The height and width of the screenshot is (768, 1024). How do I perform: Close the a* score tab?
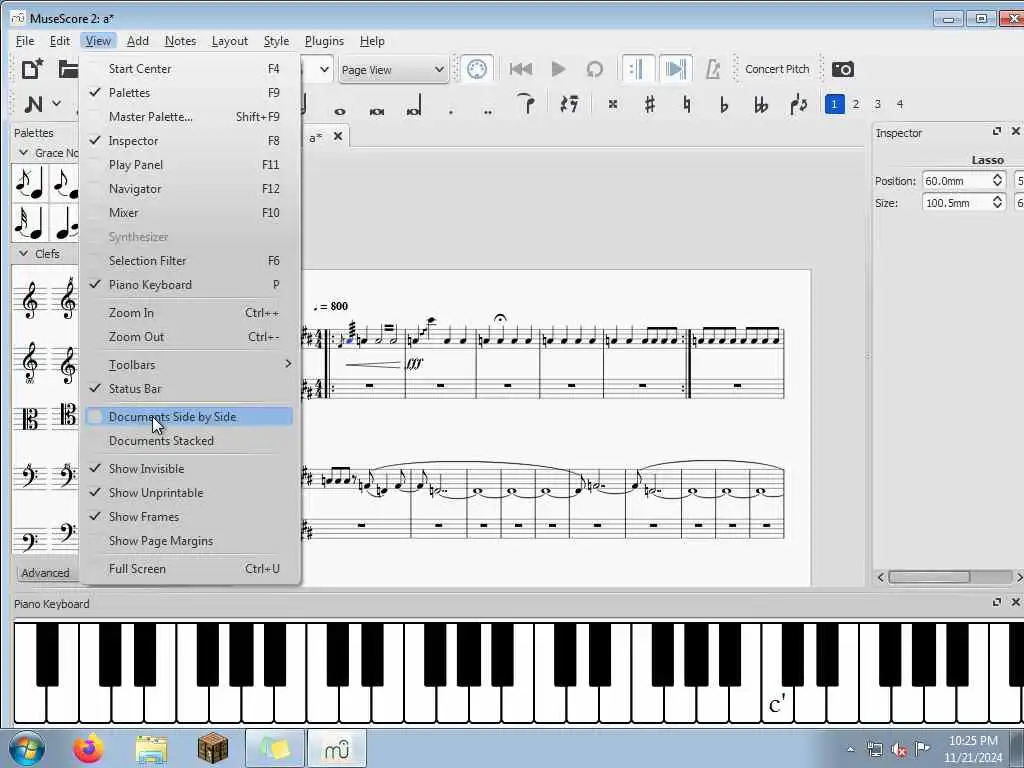pos(338,136)
